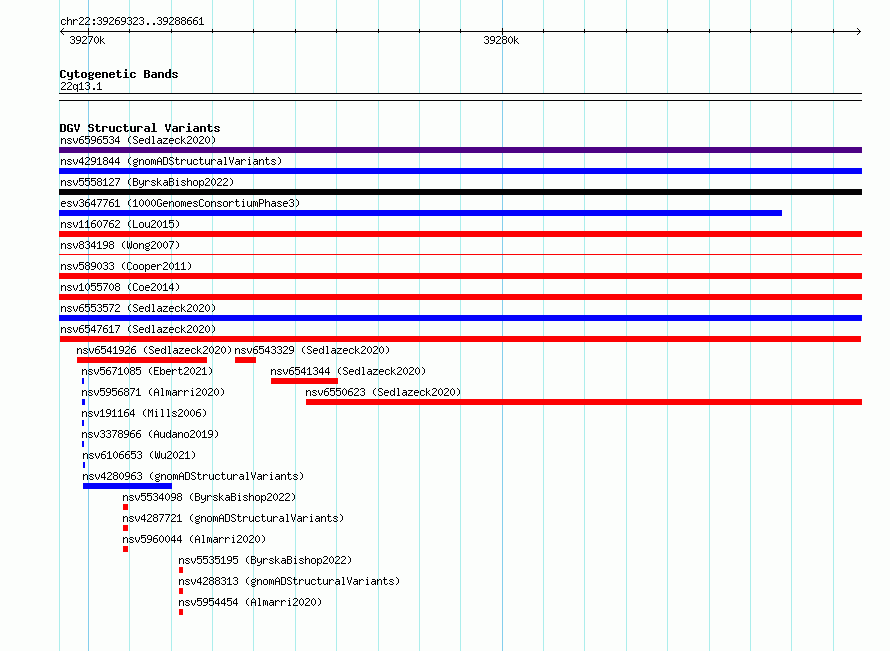
Task: Select the red nsv589033 variant bar
Action: (x=460, y=276)
